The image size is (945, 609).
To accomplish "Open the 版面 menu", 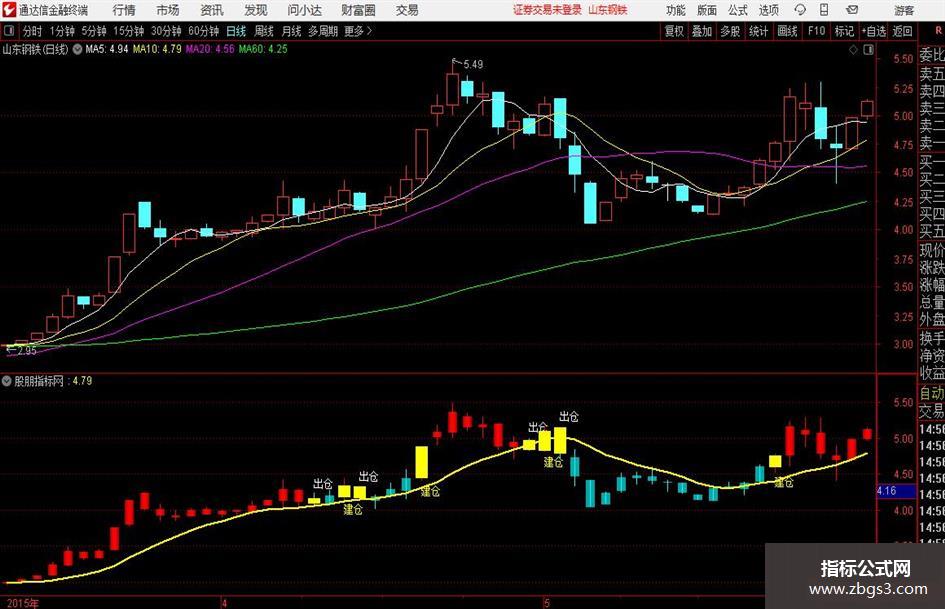I will (706, 10).
